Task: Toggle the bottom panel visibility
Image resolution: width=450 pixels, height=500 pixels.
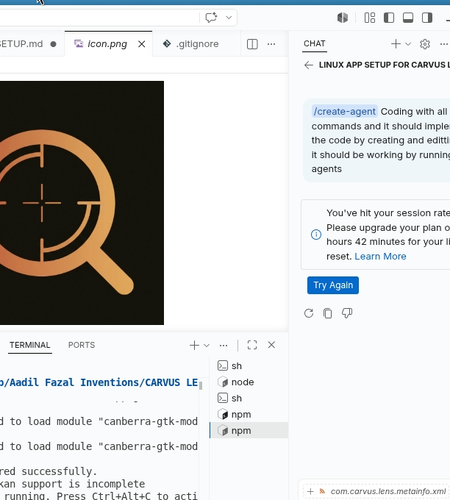Action: pos(408,17)
